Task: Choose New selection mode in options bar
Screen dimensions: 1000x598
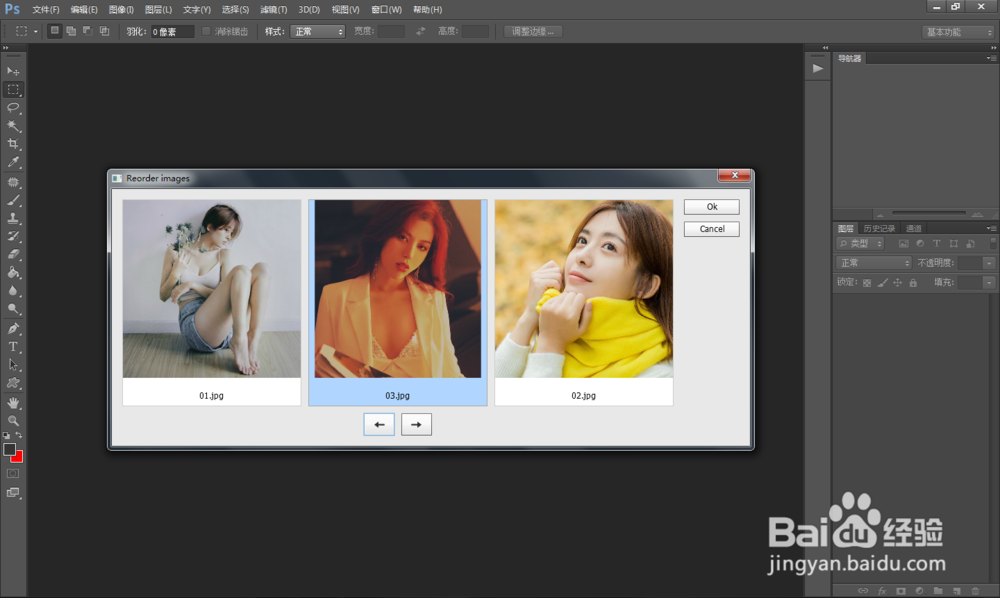Action: 55,31
